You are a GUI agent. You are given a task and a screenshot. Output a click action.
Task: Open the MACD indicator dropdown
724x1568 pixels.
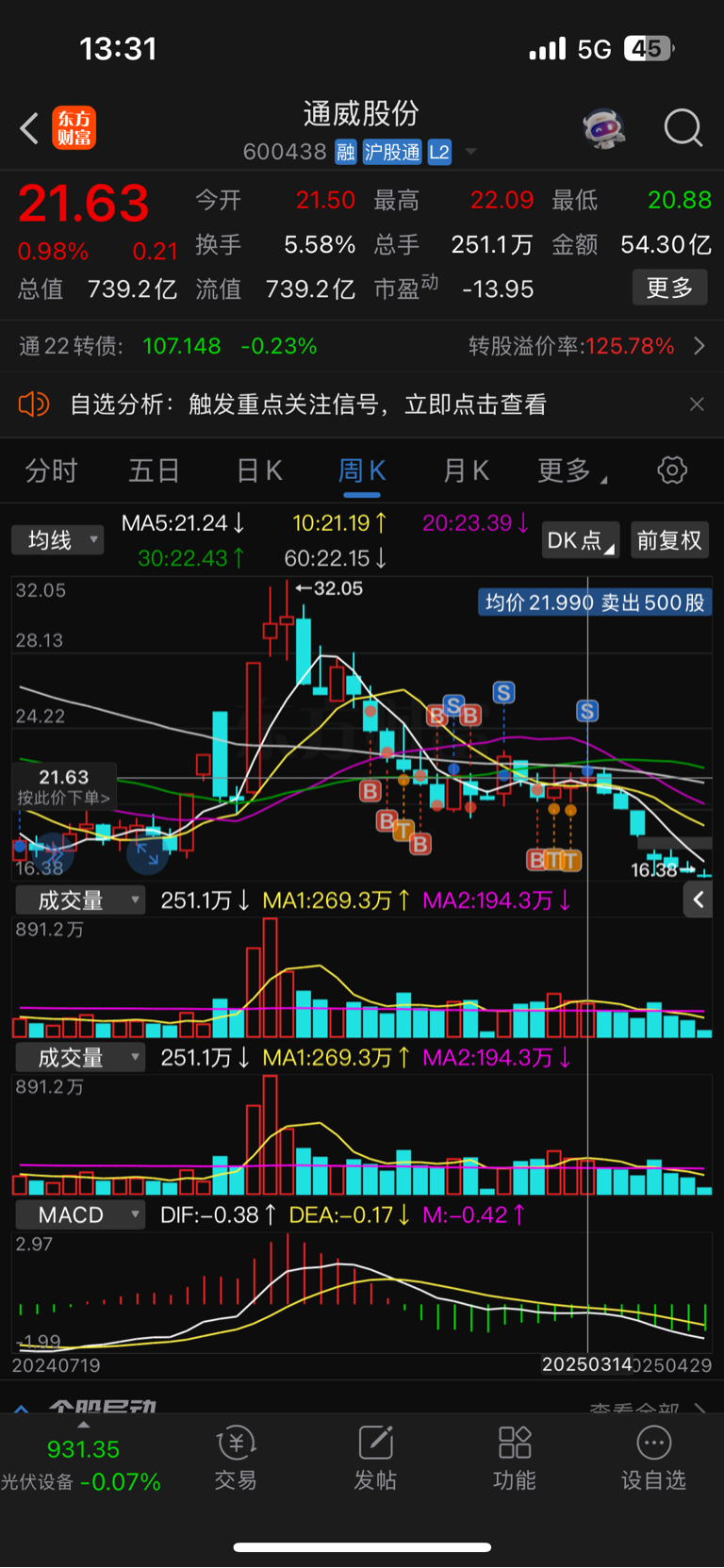[80, 1215]
